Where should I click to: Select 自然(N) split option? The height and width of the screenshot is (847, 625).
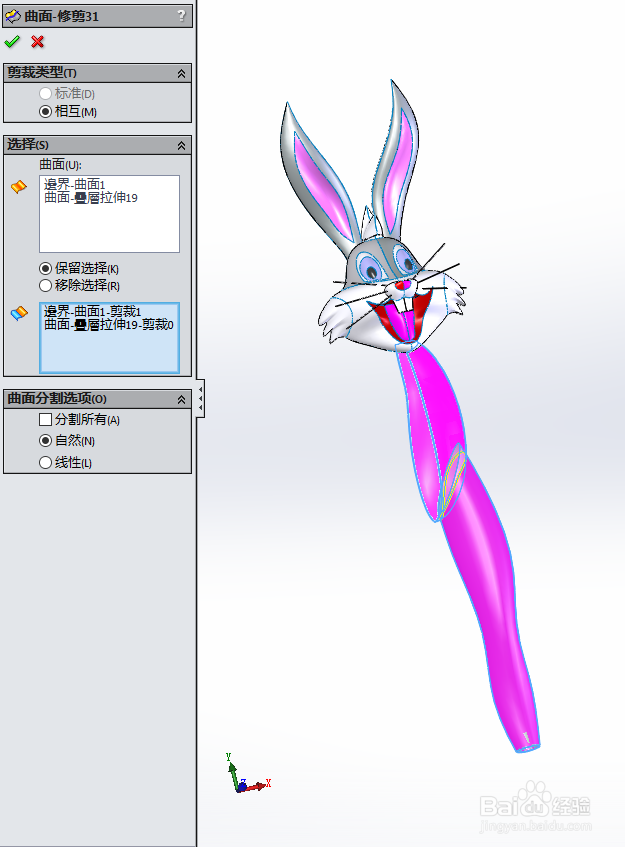[x=45, y=441]
